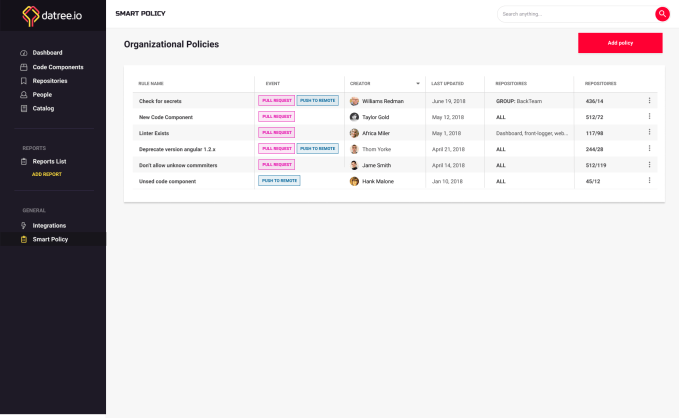Screen dimensions: 679x418
Task: Go to Code Components in sidebar
Action: tap(57, 66)
